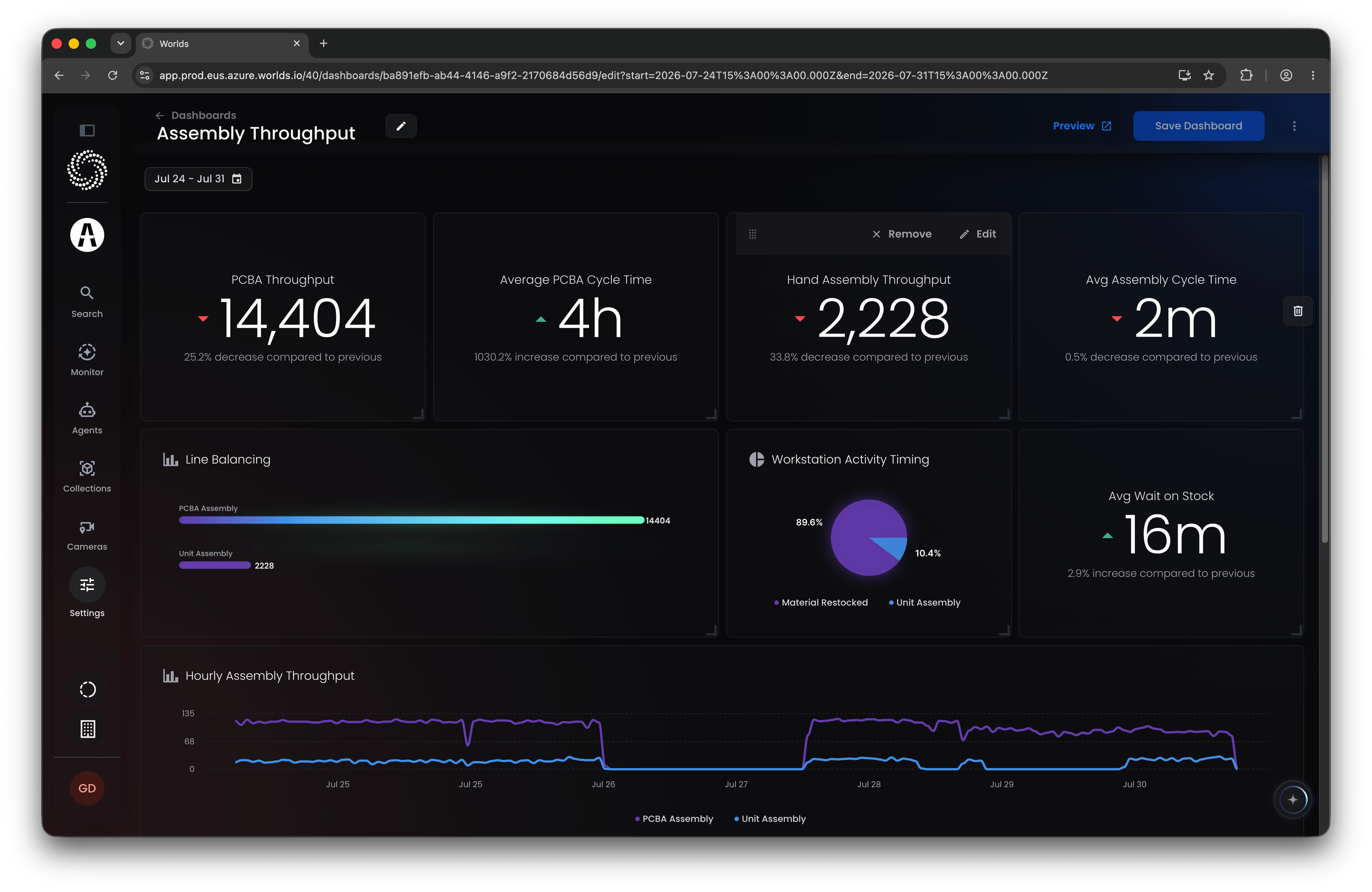The width and height of the screenshot is (1372, 892).
Task: Open the Worlds spiral logo home
Action: 87,170
